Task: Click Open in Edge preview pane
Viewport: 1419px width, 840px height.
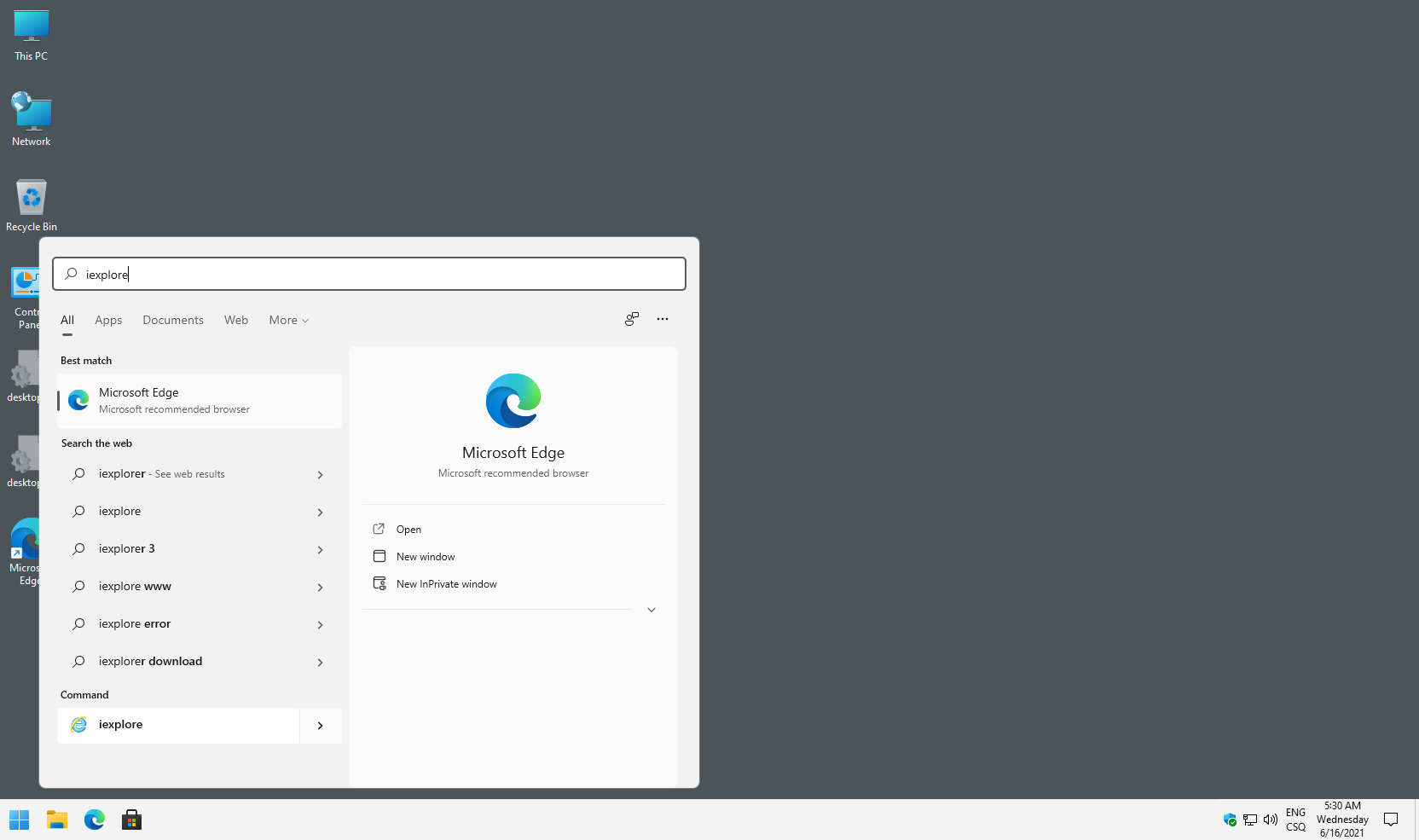Action: click(x=408, y=530)
